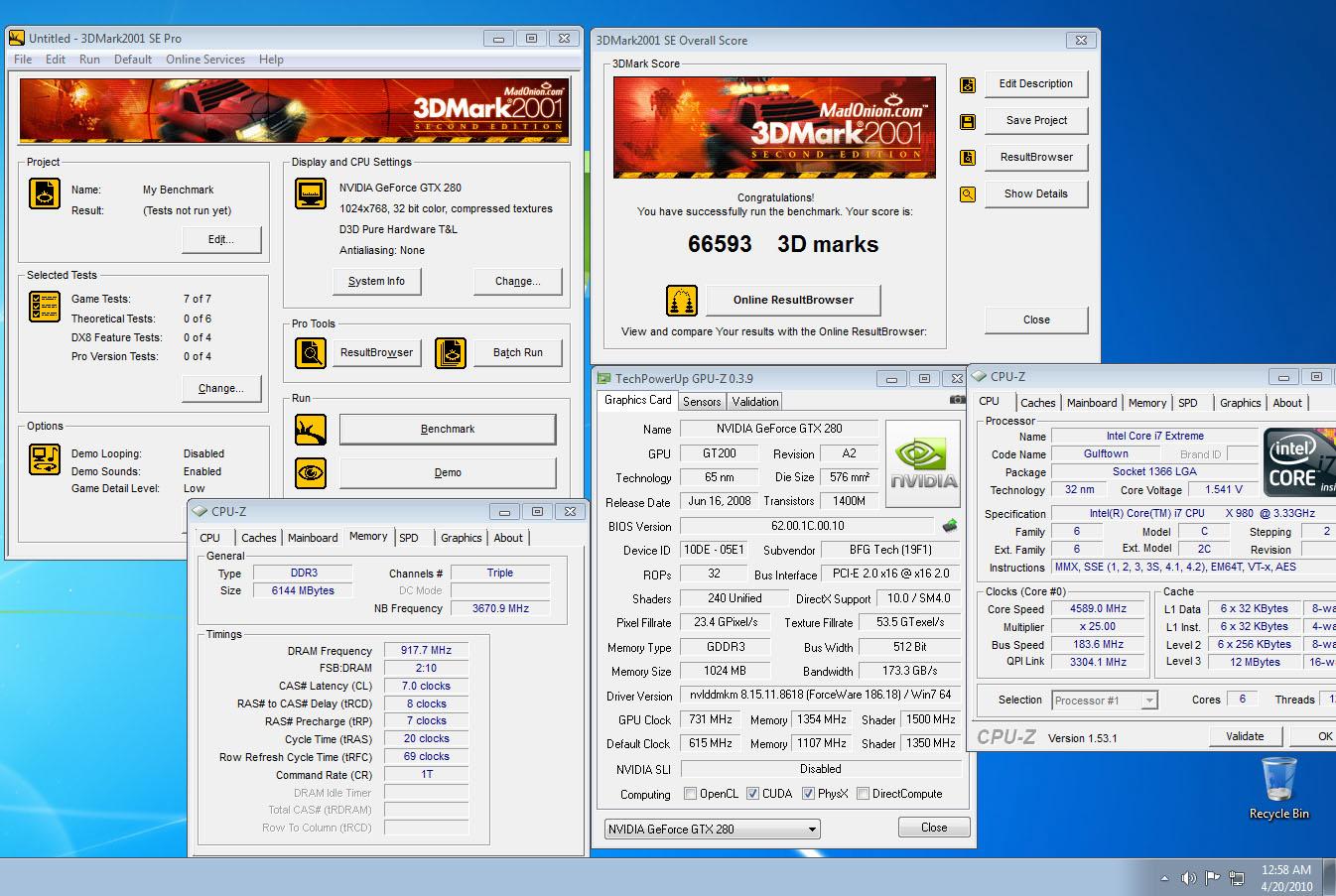Click the Close button in GPU-Z
Screen dimensions: 1336x896
(934, 828)
